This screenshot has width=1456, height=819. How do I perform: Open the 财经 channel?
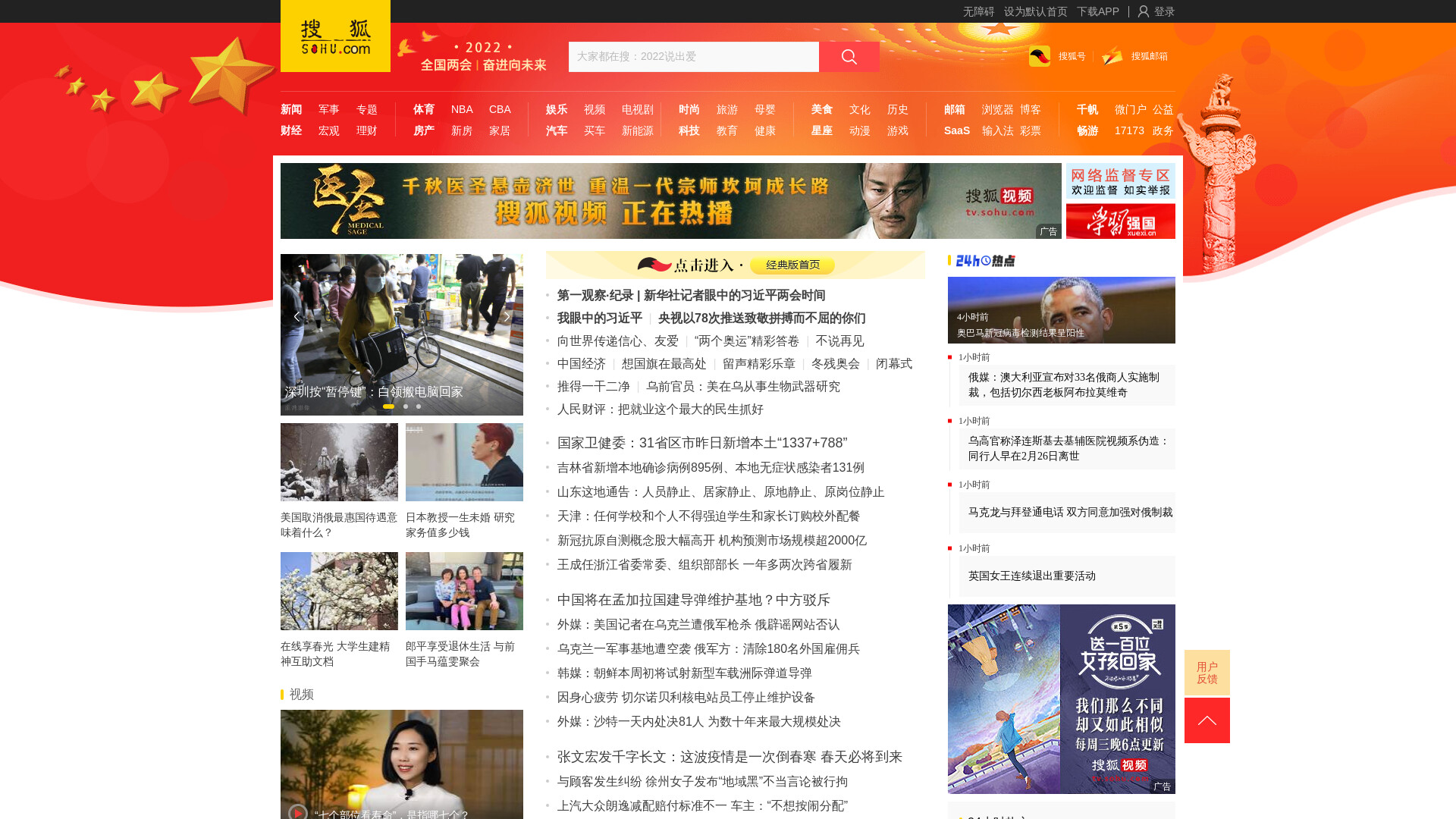click(291, 130)
